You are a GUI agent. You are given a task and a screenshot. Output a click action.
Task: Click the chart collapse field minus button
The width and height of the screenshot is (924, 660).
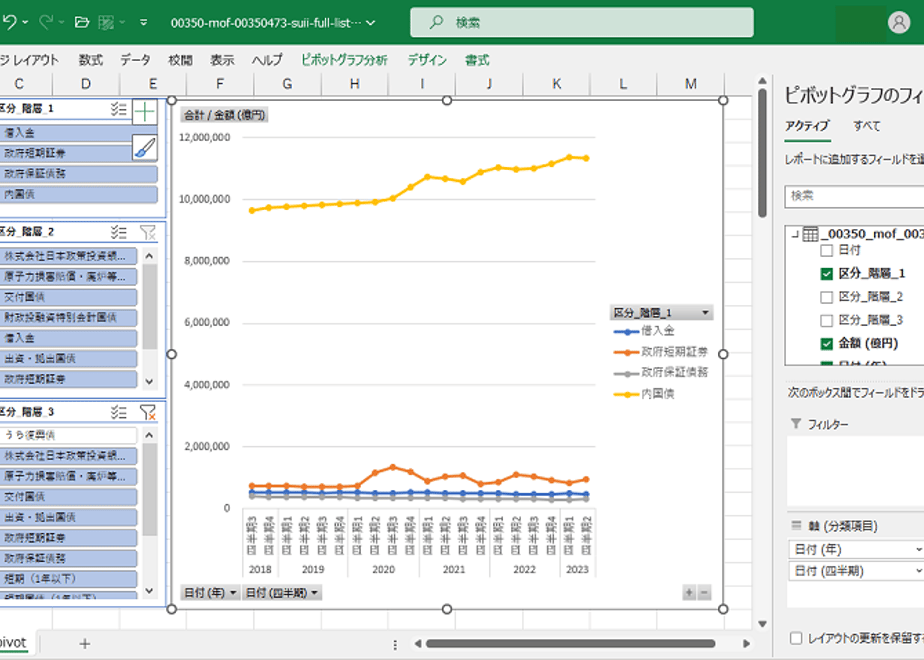click(704, 593)
